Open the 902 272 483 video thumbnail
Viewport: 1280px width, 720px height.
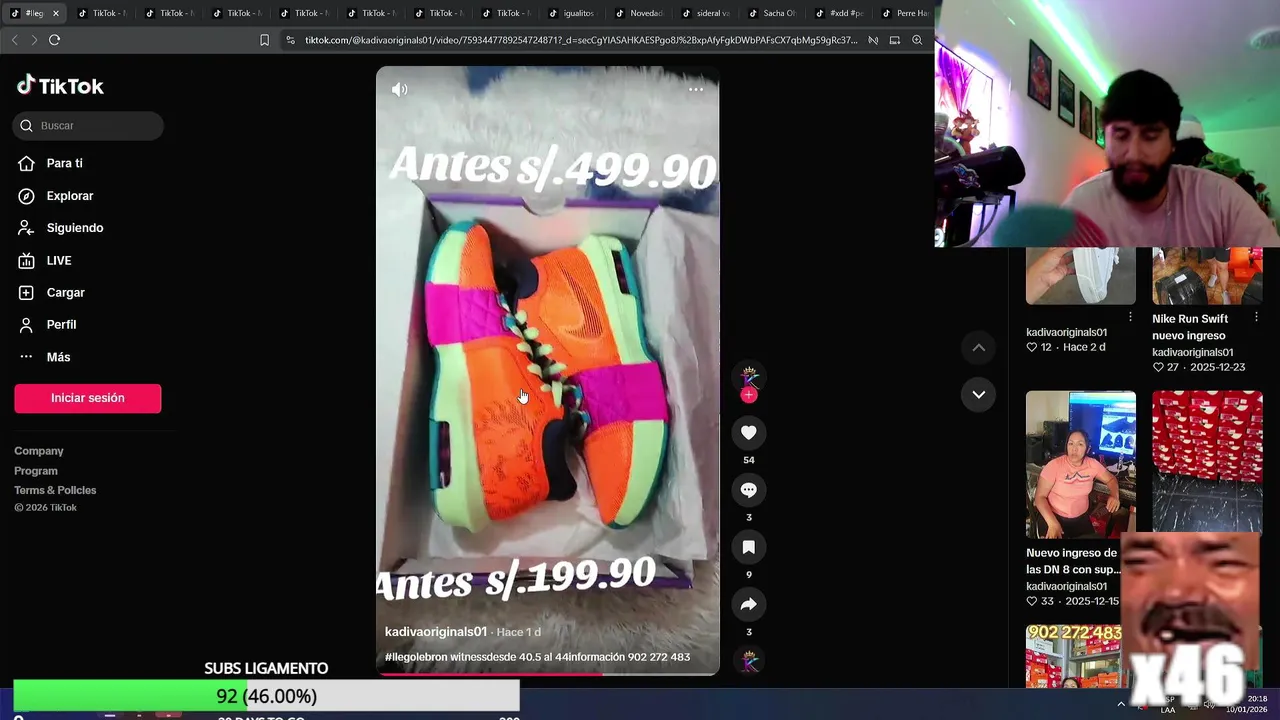click(x=1074, y=656)
